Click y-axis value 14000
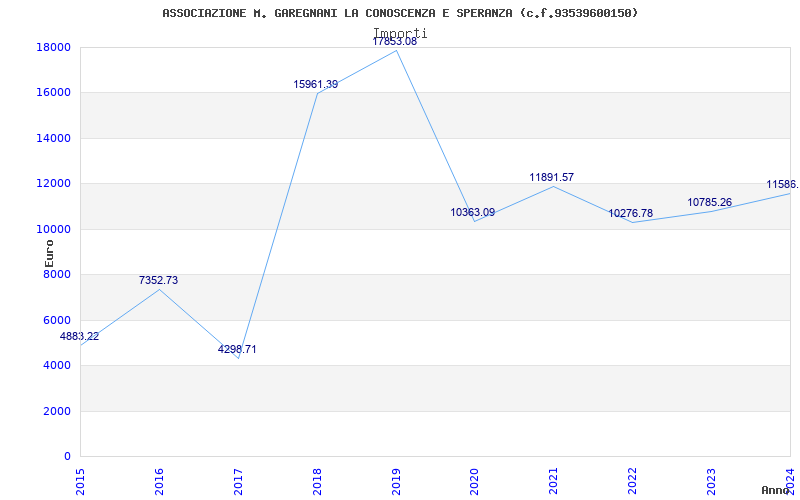Screen dimensions: 800x500 pyautogui.click(x=53, y=138)
